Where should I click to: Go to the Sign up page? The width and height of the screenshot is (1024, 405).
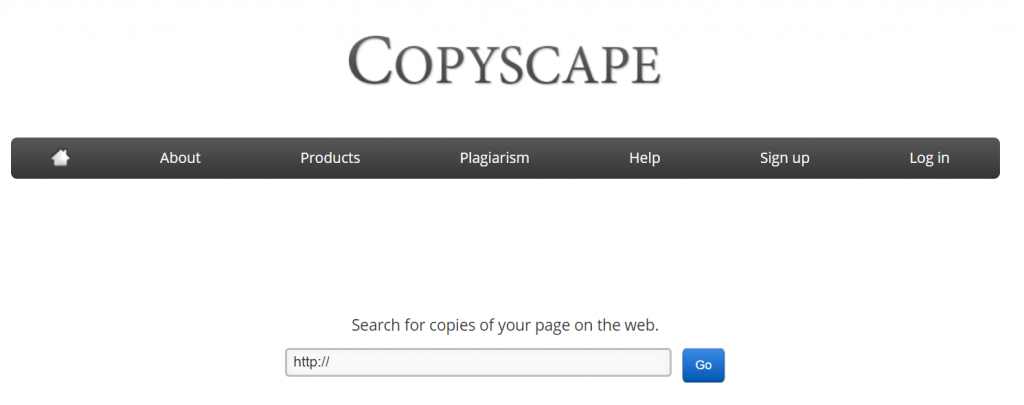pos(784,158)
